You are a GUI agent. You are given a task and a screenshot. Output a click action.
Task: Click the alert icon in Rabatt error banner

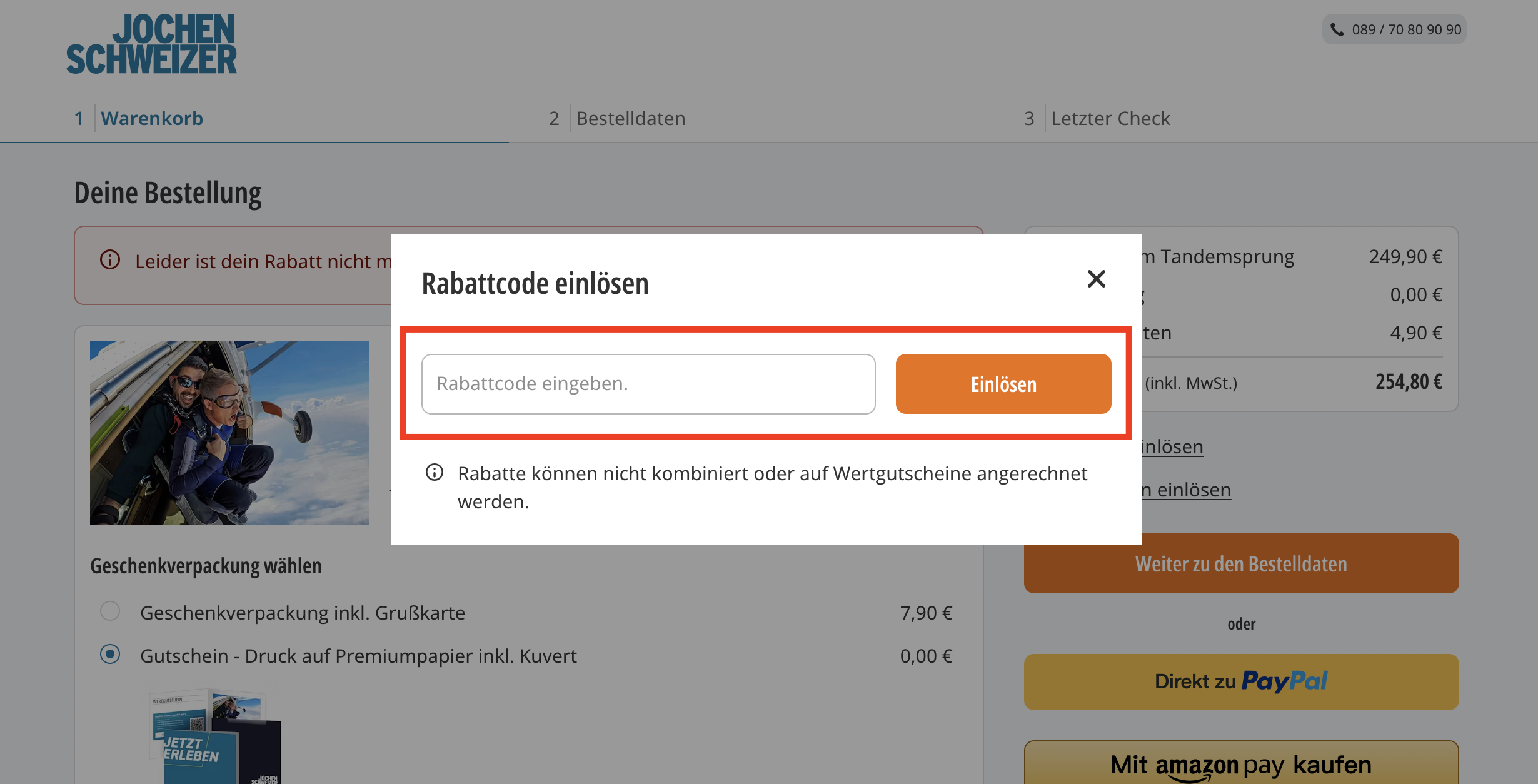pos(110,260)
